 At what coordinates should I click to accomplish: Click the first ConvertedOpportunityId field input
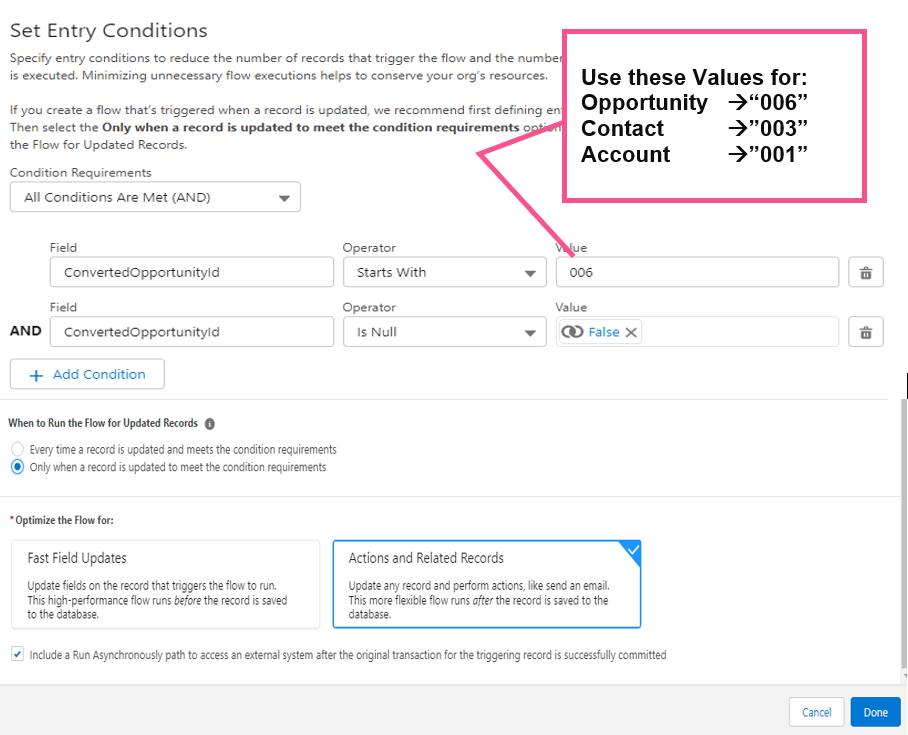pos(191,272)
